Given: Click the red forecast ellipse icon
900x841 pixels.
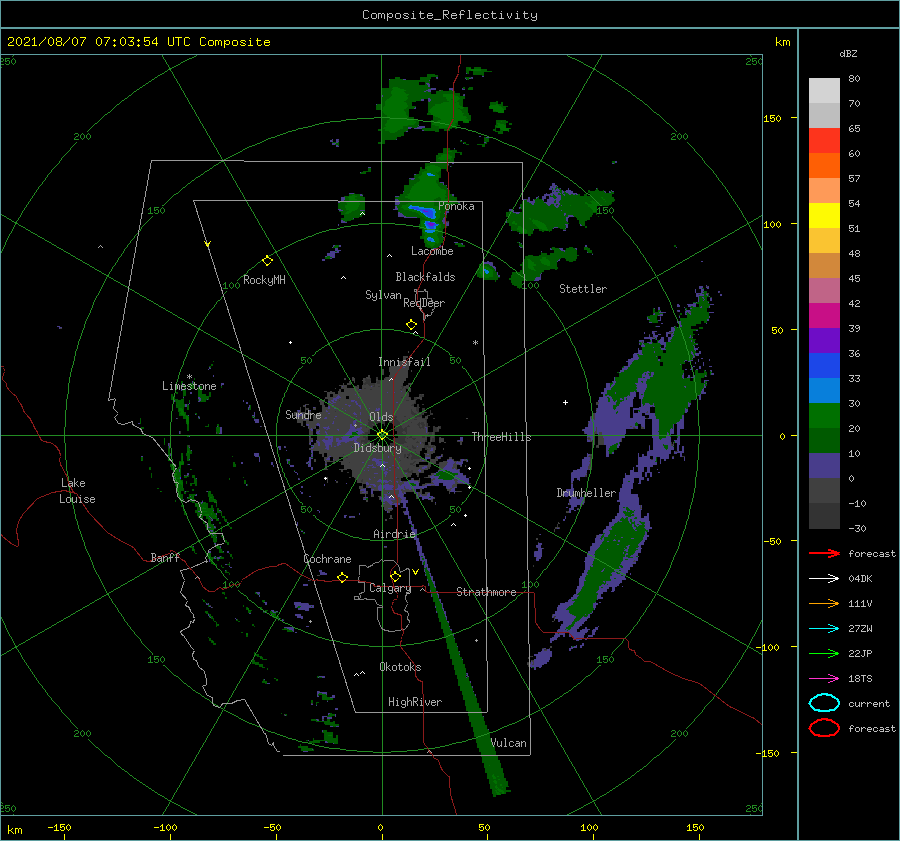Looking at the screenshot, I should (x=824, y=728).
